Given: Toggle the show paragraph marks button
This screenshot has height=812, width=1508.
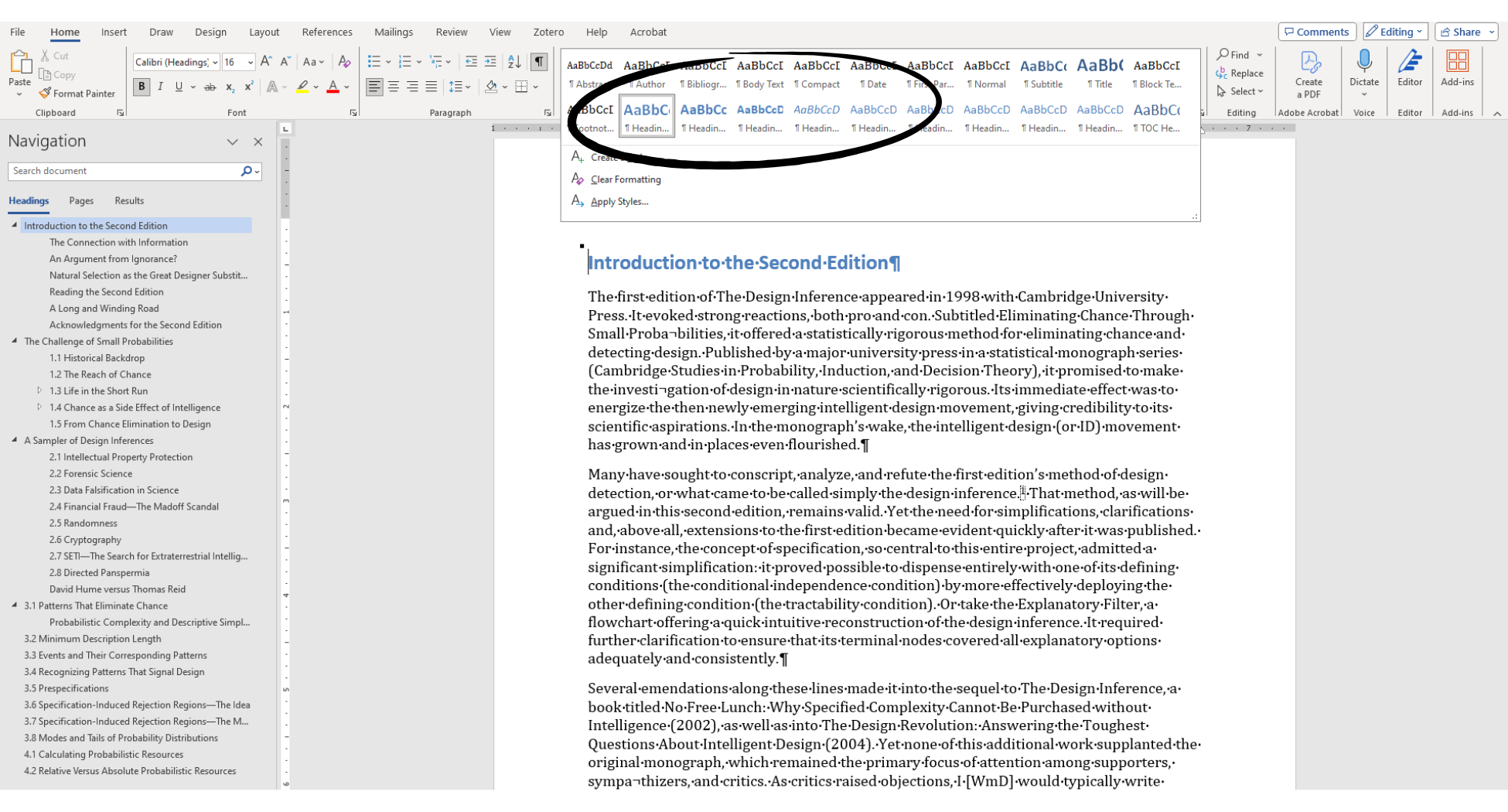Looking at the screenshot, I should [539, 62].
